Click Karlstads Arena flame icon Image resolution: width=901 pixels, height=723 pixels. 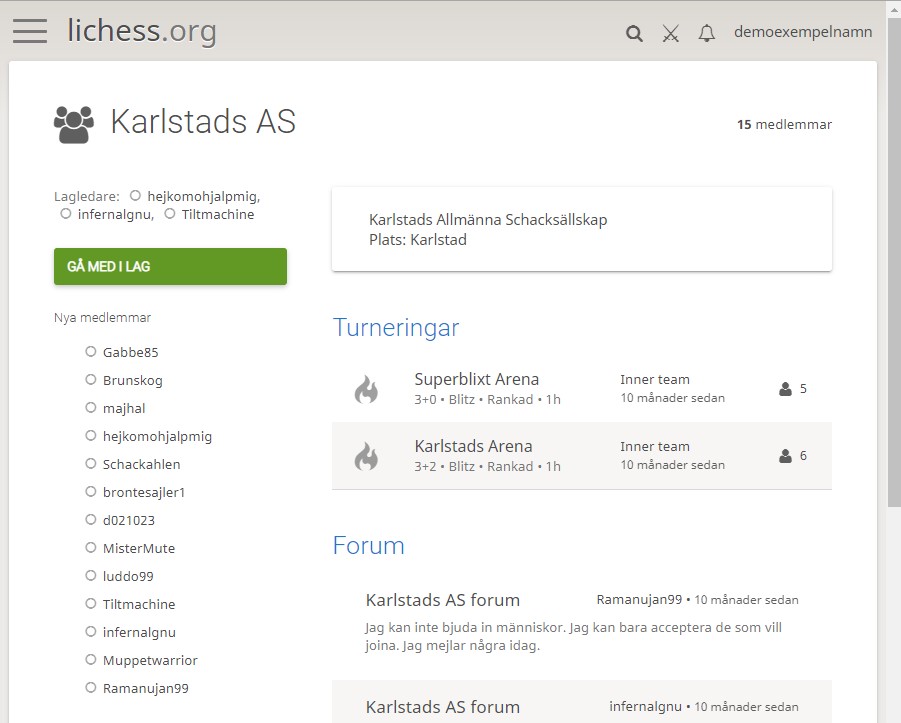366,456
